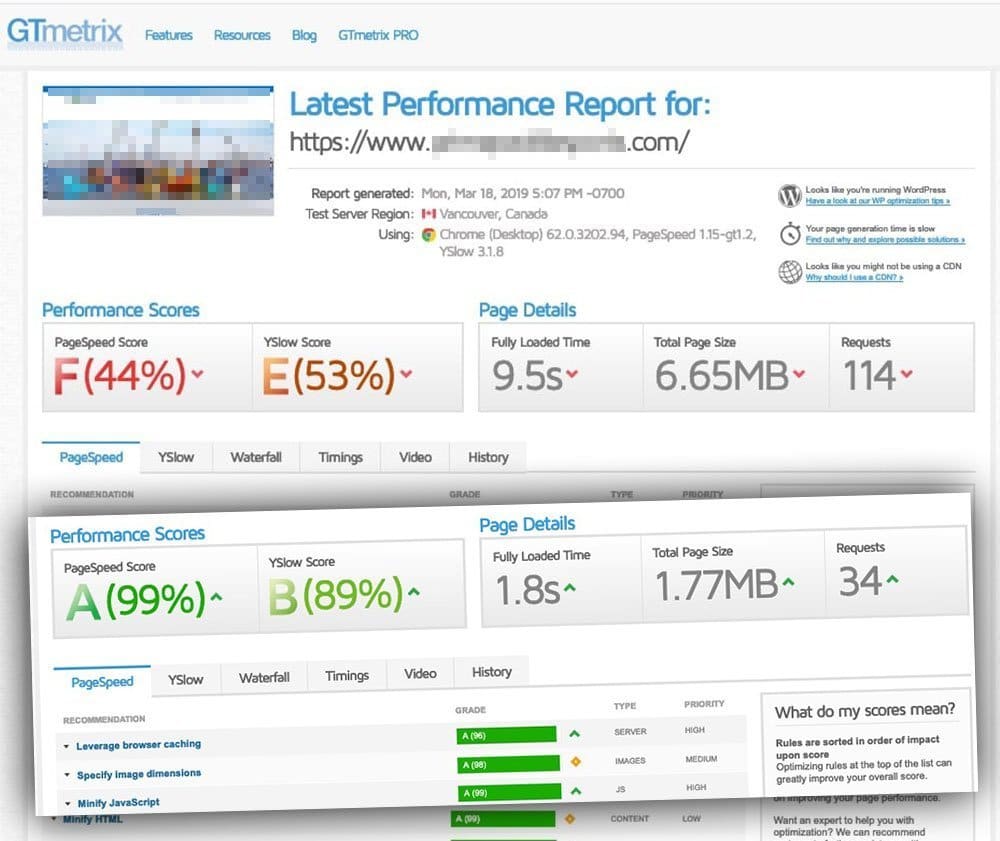Click the Minify HTML A (99) grade bar

pyautogui.click(x=503, y=819)
